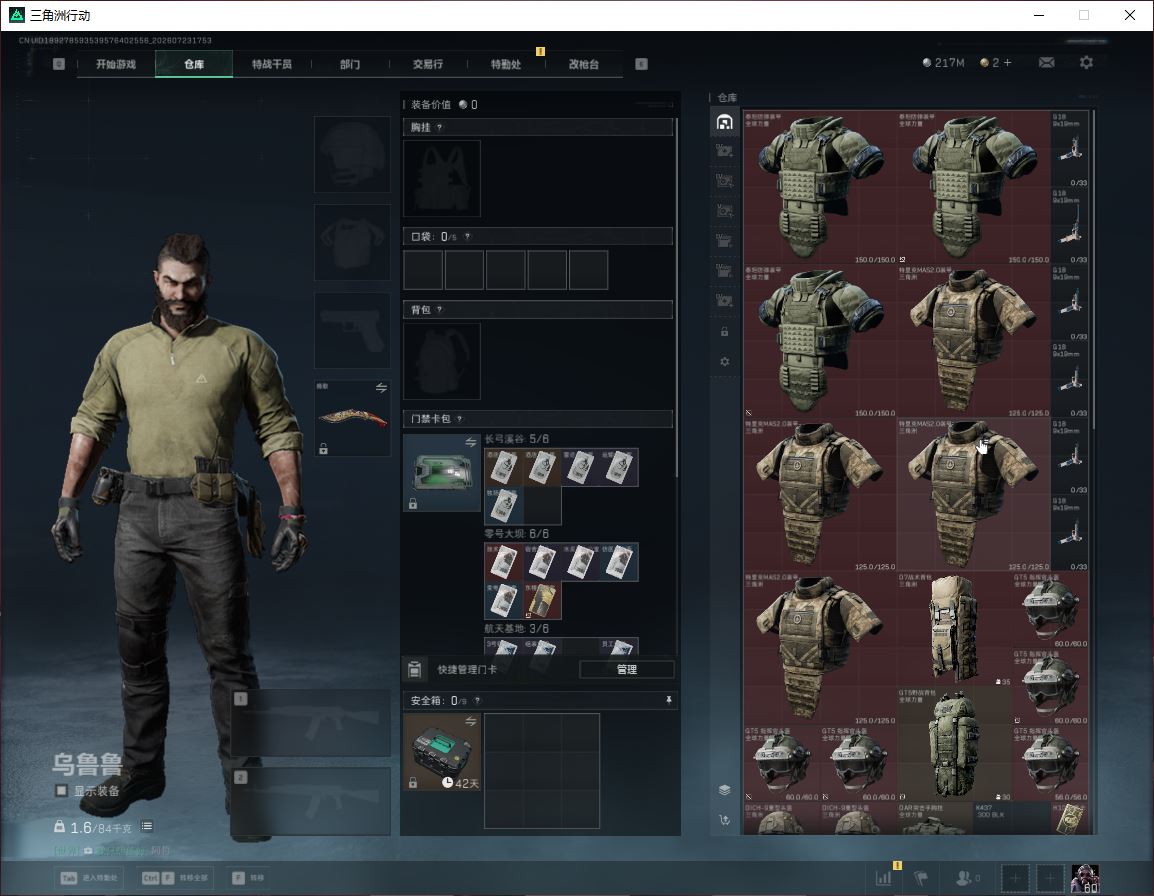Open stats bar chart icon at bottom

point(883,878)
